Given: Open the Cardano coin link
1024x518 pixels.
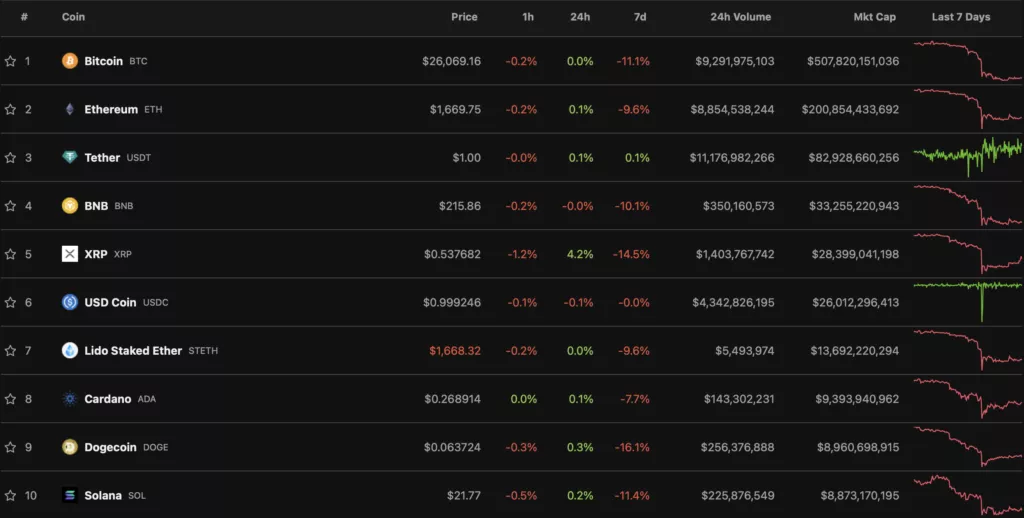Looking at the screenshot, I should (x=108, y=399).
